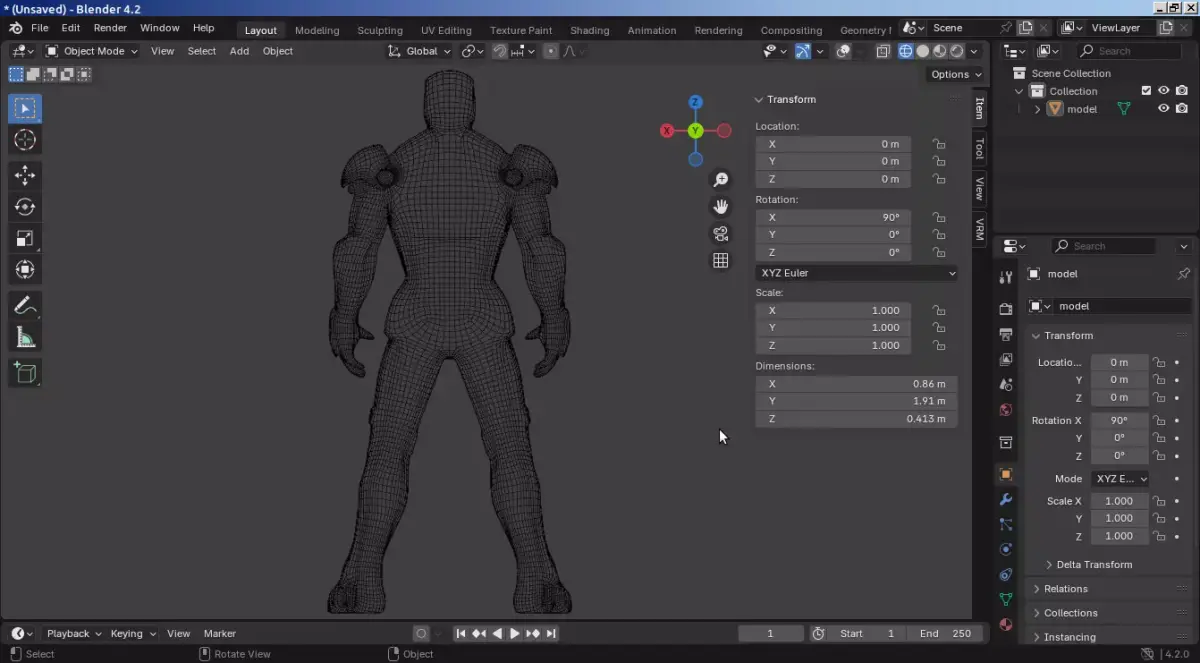This screenshot has width=1200, height=663.
Task: Open the Playback dropdown in timeline
Action: pyautogui.click(x=74, y=634)
